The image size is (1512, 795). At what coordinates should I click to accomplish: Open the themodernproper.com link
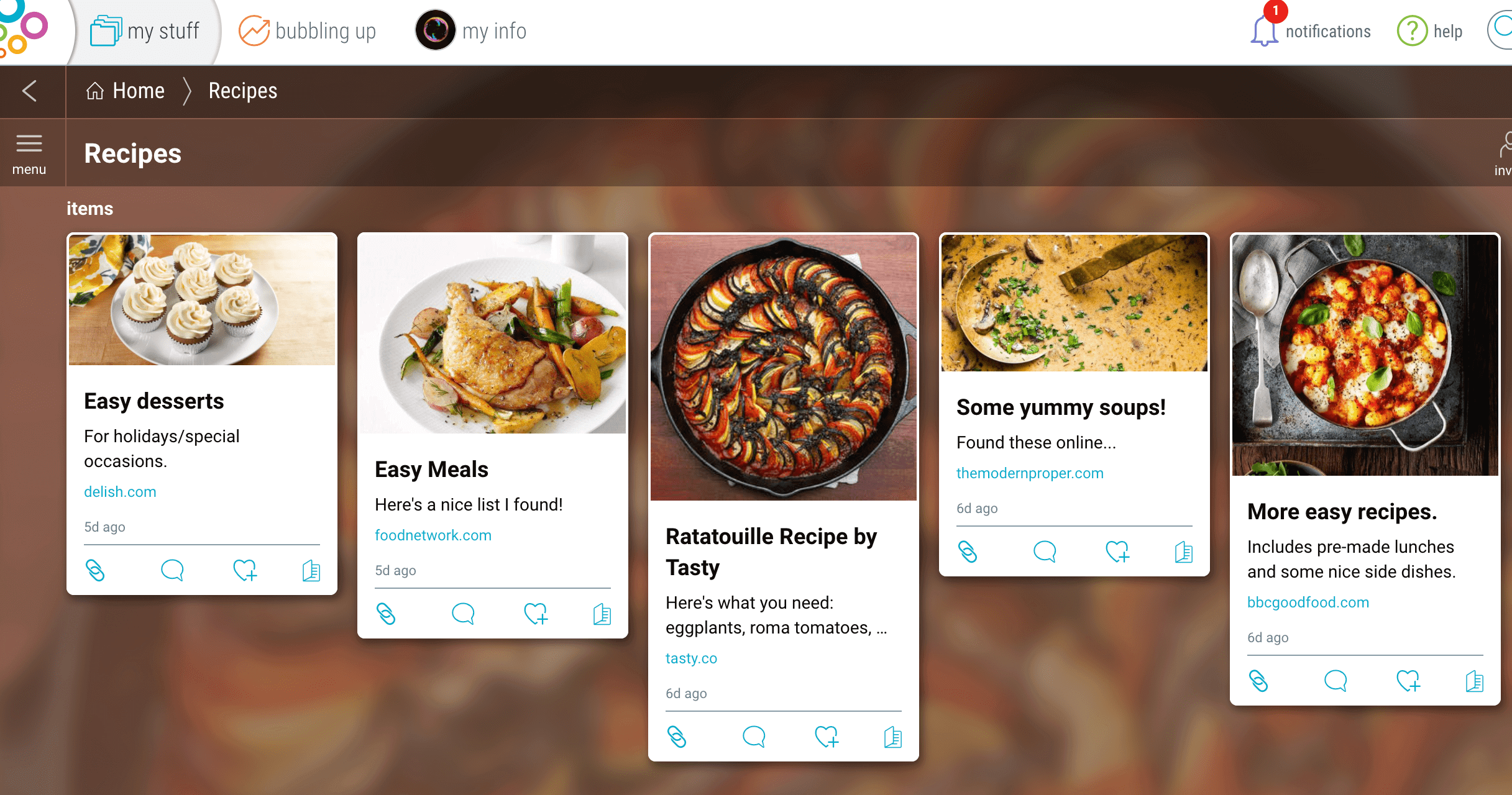1030,473
